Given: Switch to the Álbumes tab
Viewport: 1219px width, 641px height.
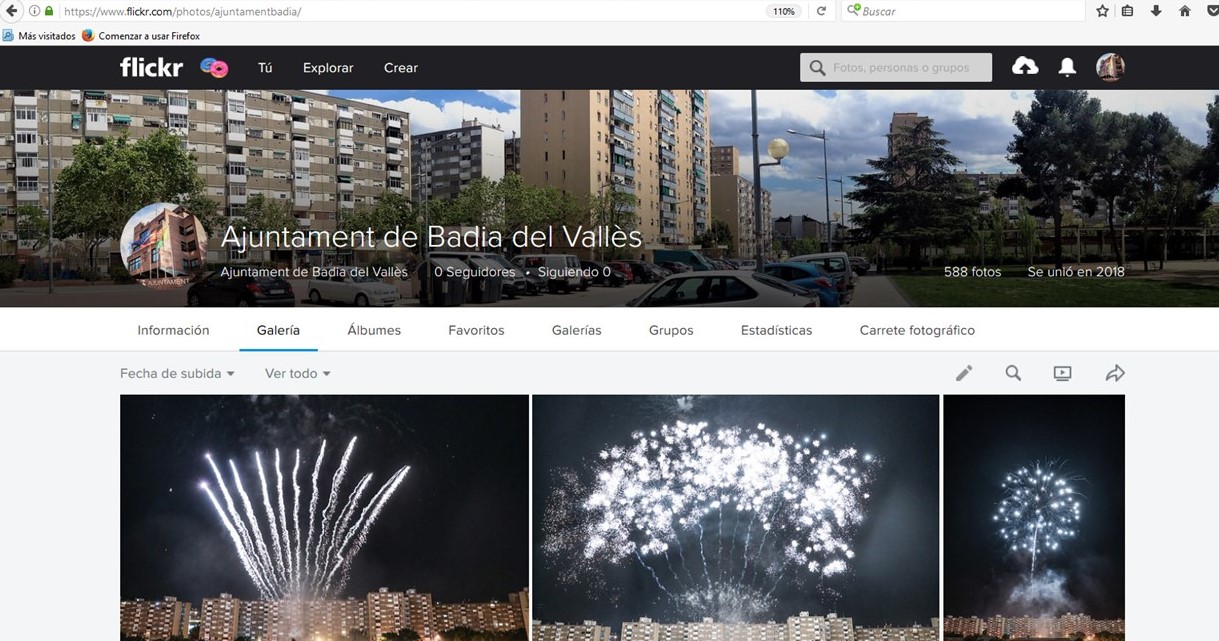Looking at the screenshot, I should point(374,330).
